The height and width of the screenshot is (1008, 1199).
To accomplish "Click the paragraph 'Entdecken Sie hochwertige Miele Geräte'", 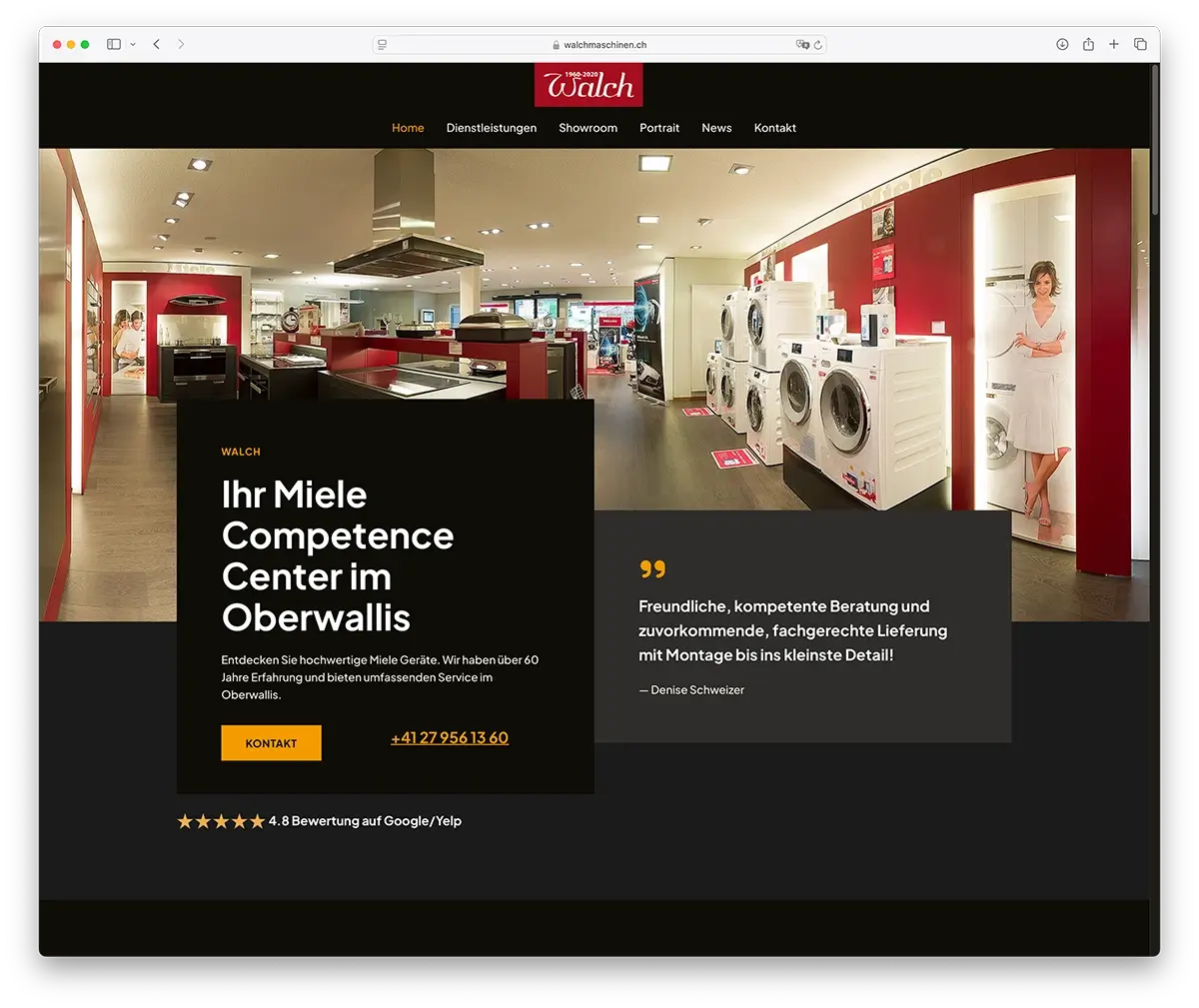I will (380, 677).
